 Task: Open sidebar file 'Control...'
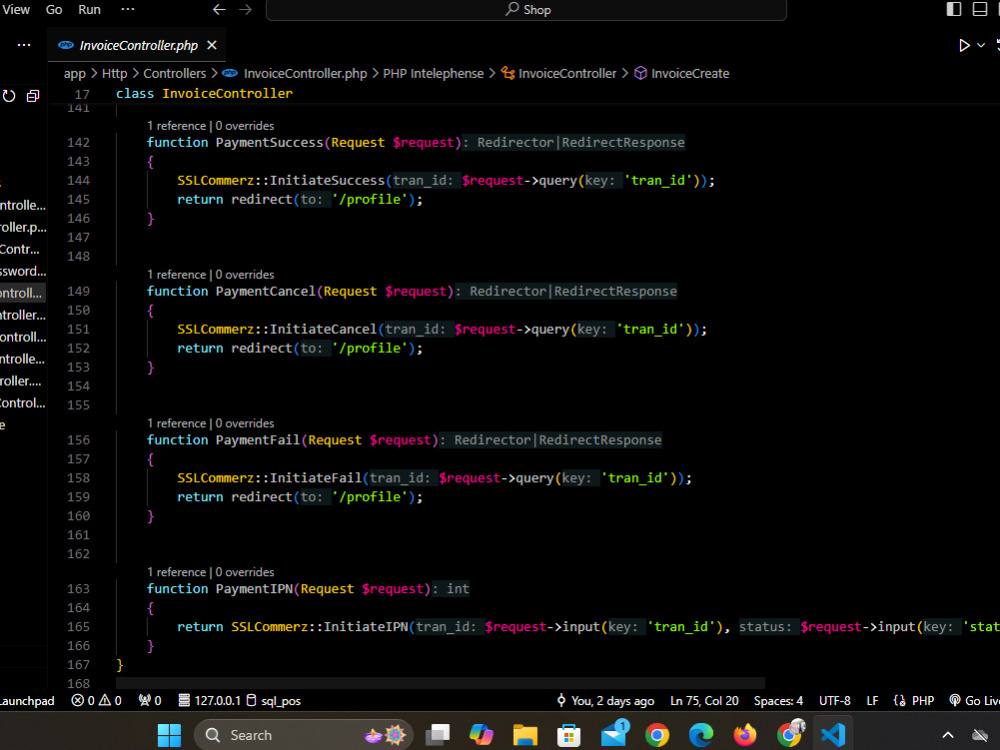(x=22, y=403)
